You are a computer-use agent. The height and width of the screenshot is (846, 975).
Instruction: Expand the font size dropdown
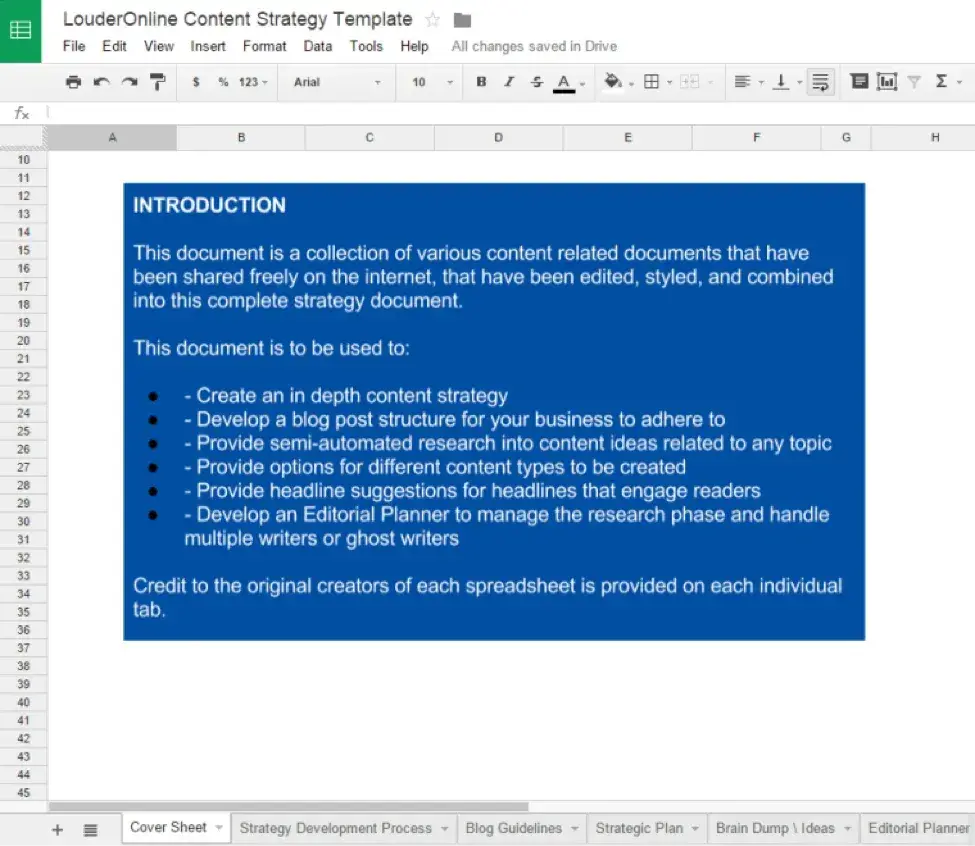click(x=432, y=82)
